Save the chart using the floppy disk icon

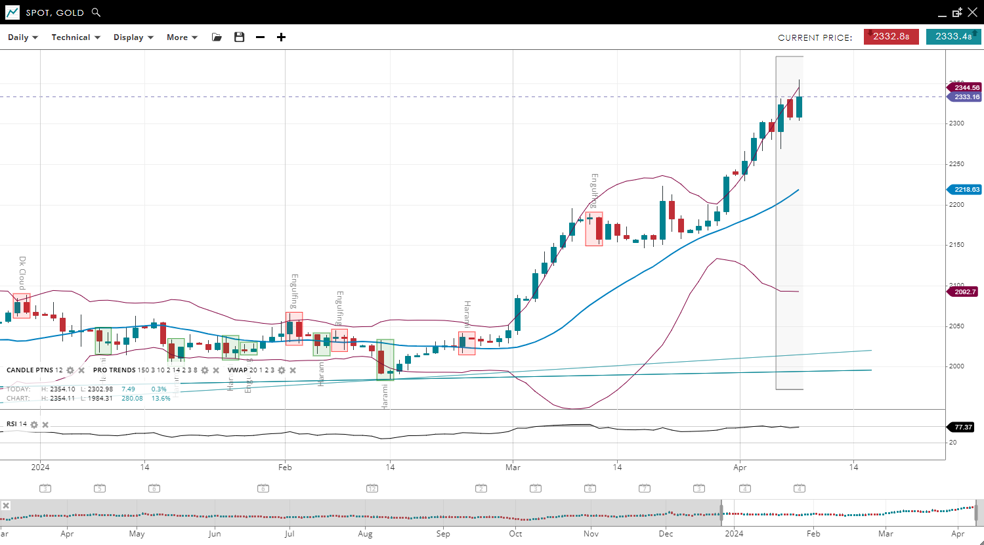239,37
